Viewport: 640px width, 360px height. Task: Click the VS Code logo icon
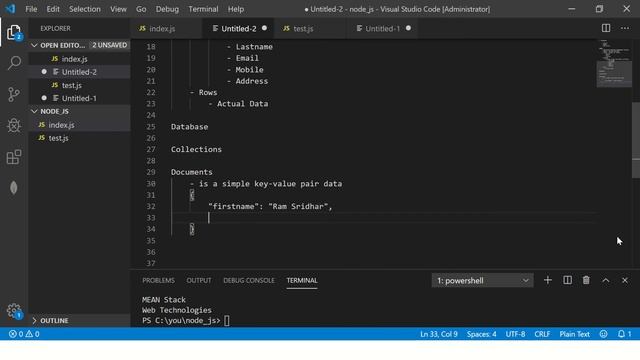(10, 9)
